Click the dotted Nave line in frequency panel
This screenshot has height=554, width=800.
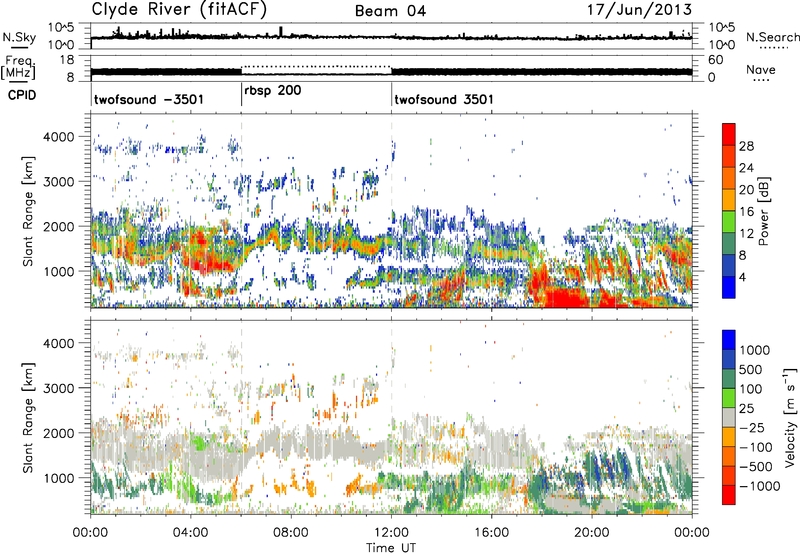[x=316, y=66]
